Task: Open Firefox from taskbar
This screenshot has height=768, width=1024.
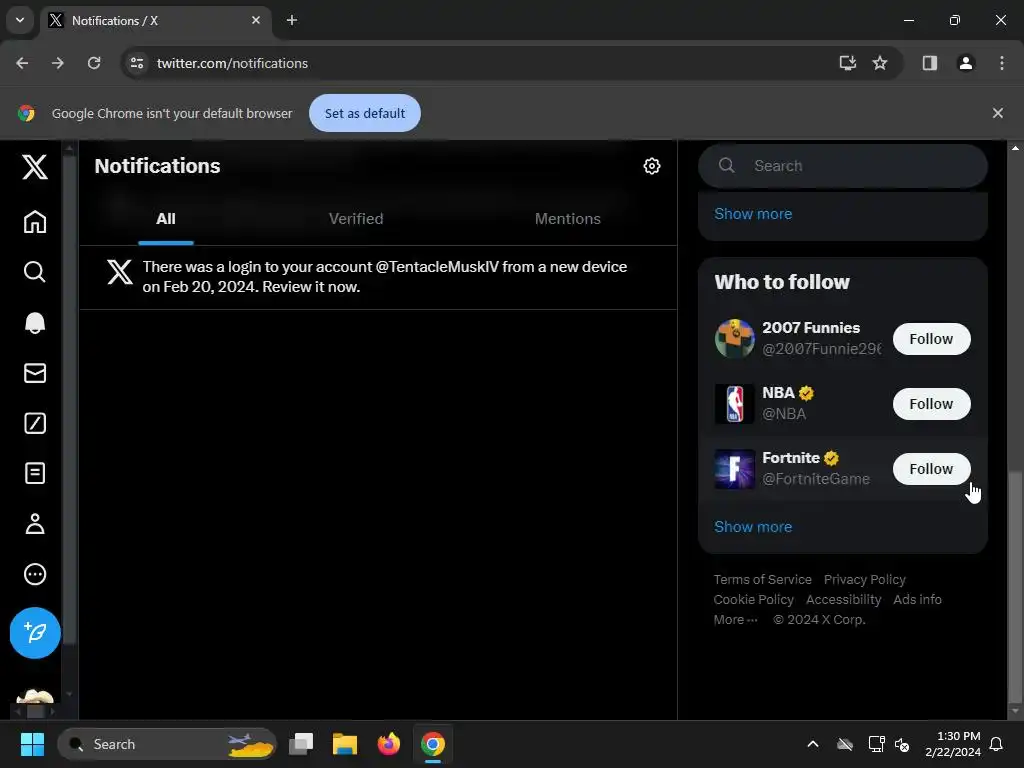Action: (389, 744)
